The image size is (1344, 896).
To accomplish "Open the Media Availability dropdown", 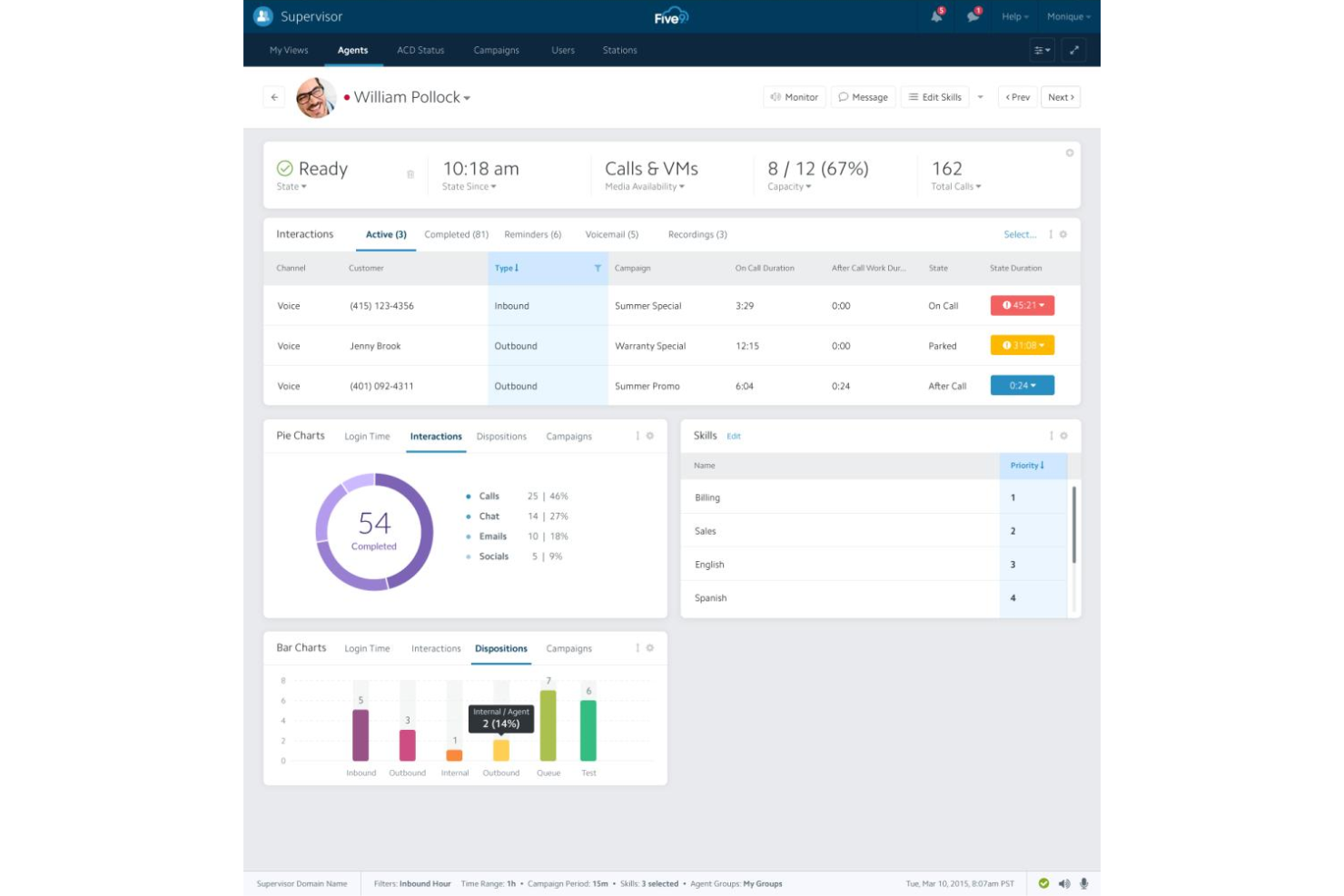I will 645,187.
